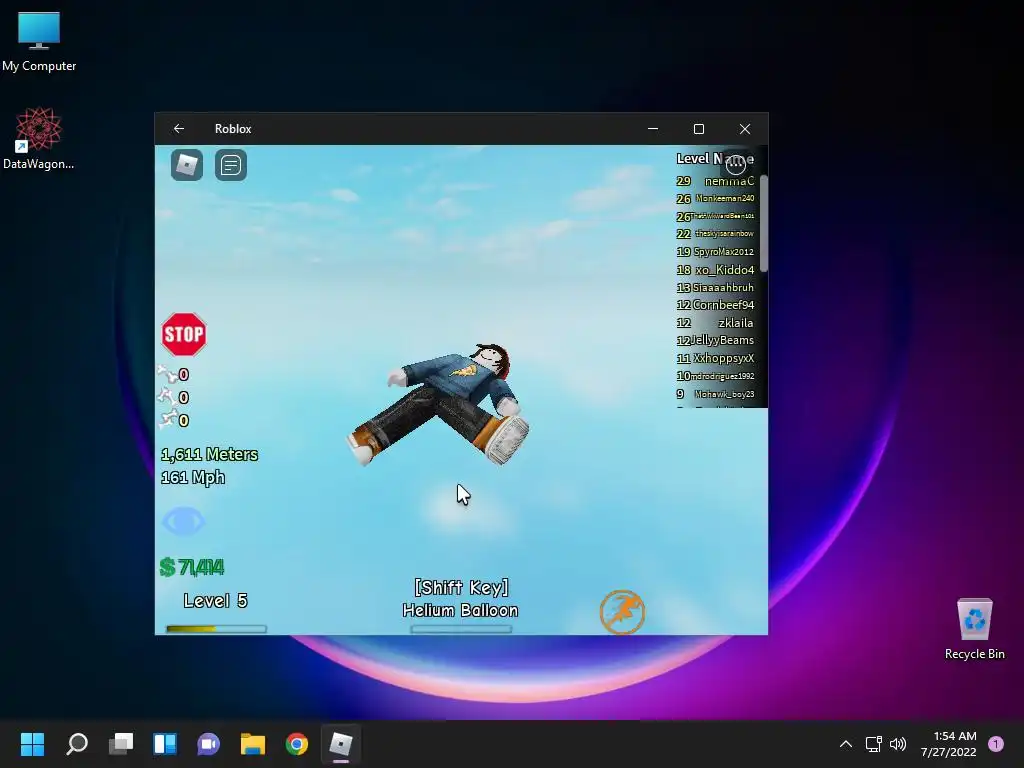Select JellyyBeams in the leaderboard
The height and width of the screenshot is (768, 1024).
coord(722,340)
